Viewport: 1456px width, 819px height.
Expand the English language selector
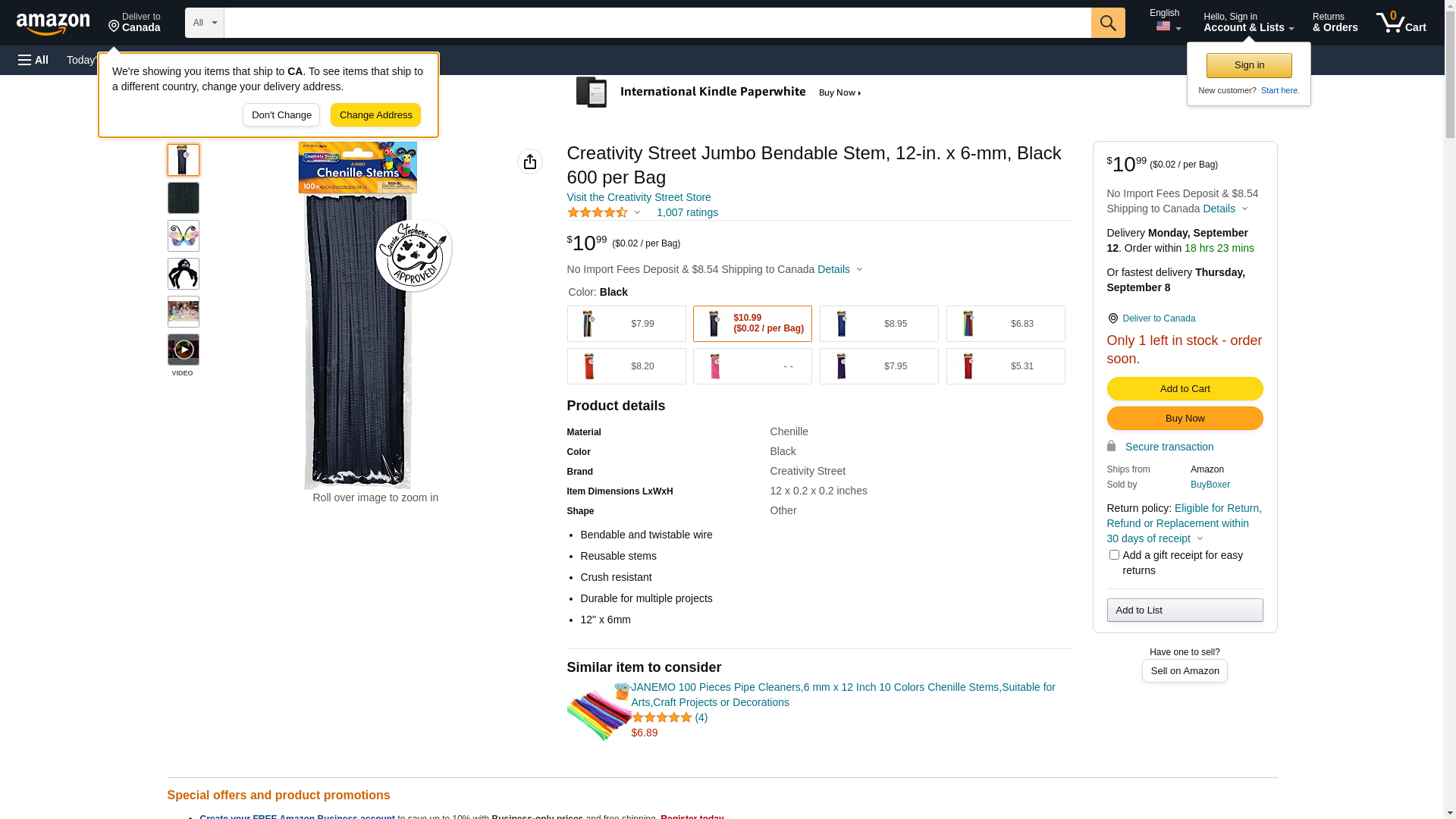pos(1165,21)
